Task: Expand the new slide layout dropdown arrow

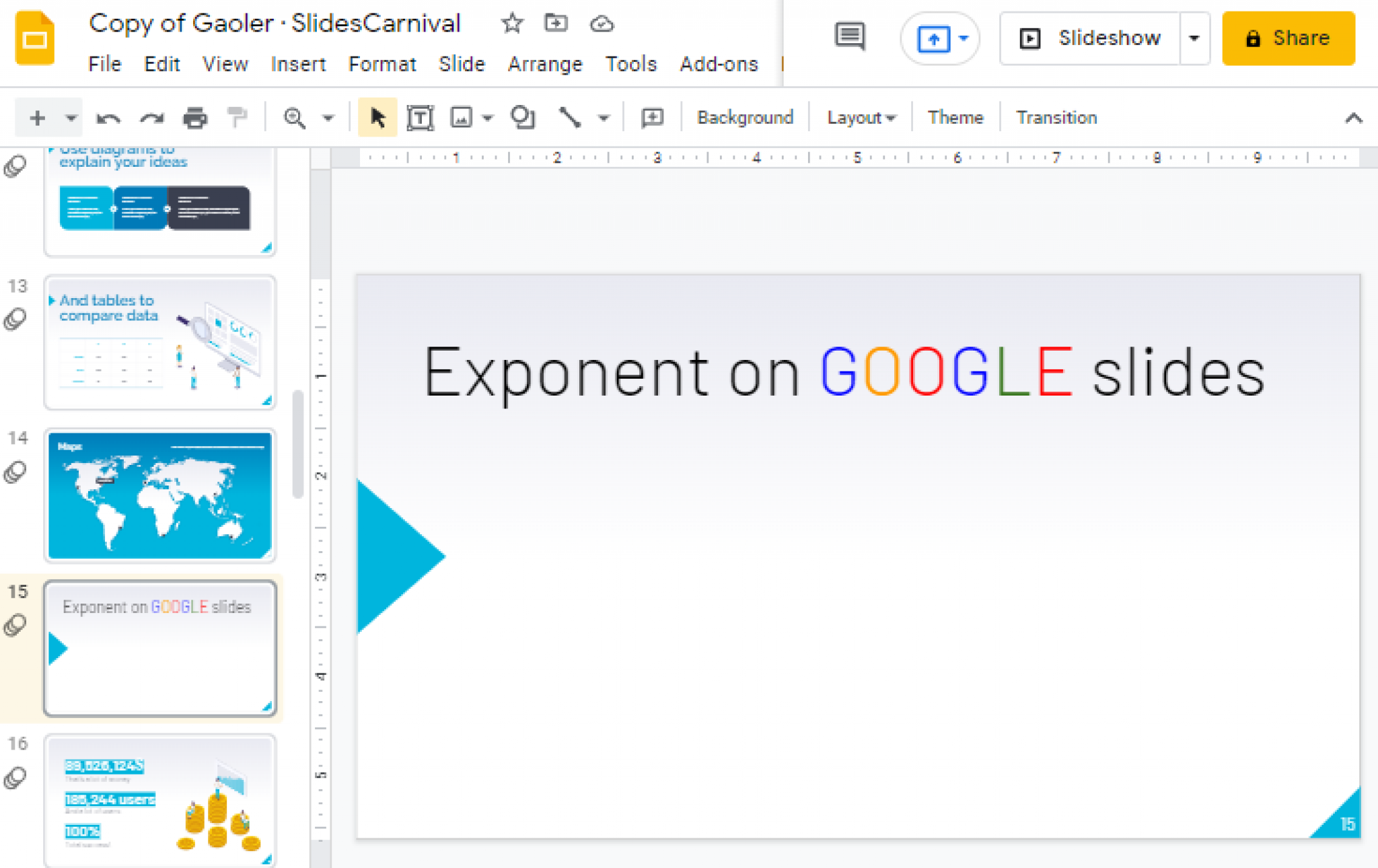Action: [71, 118]
